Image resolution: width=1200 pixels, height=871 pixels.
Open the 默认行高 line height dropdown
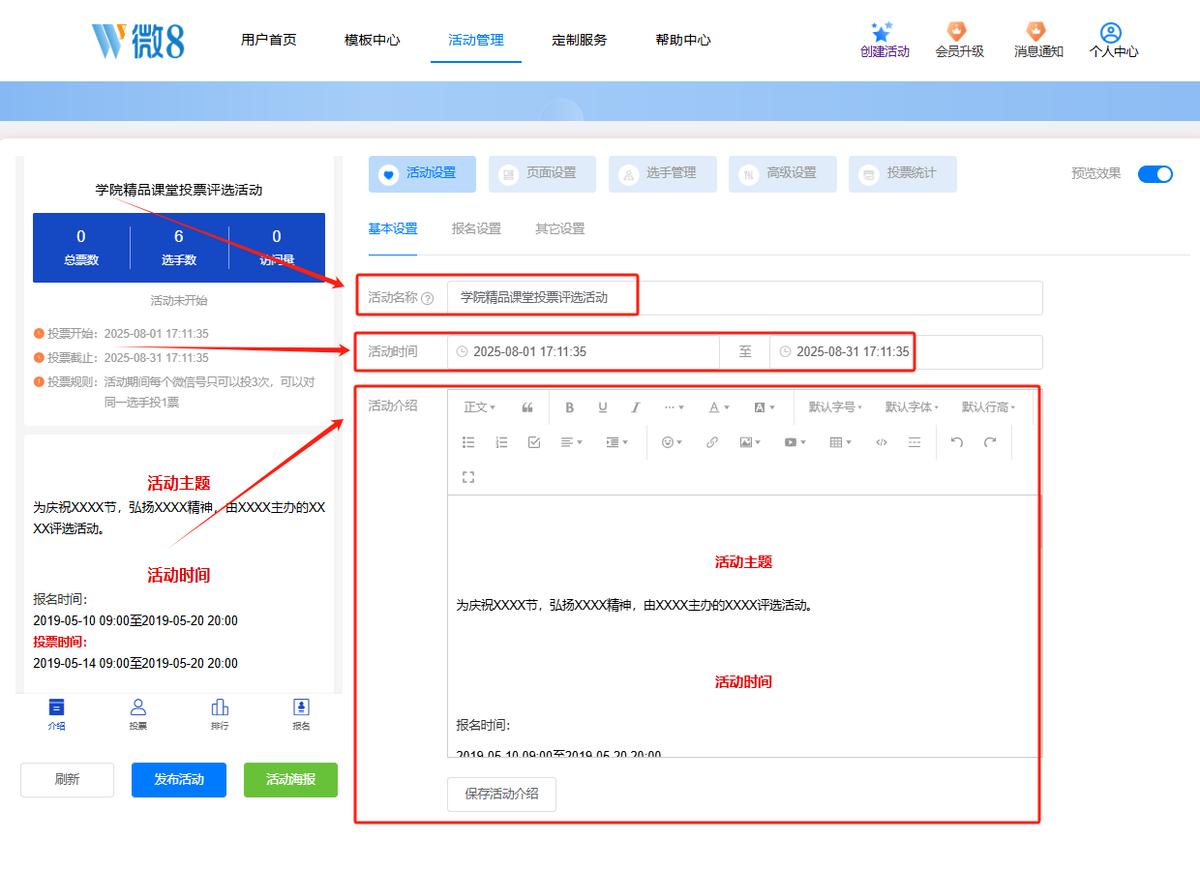point(988,407)
